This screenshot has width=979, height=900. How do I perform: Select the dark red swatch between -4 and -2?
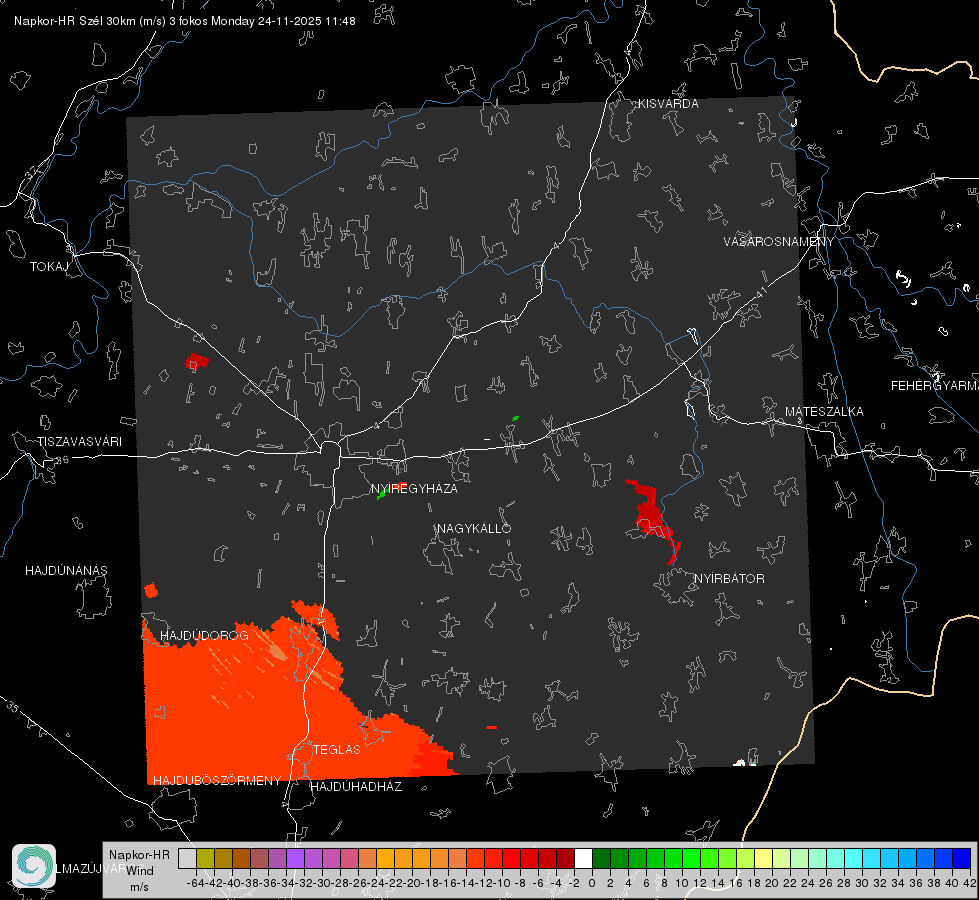pos(565,858)
